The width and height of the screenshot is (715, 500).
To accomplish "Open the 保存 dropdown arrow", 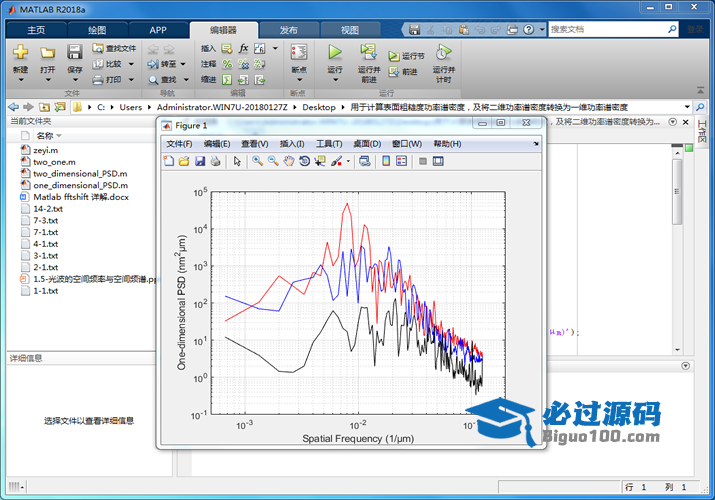I will click(75, 80).
